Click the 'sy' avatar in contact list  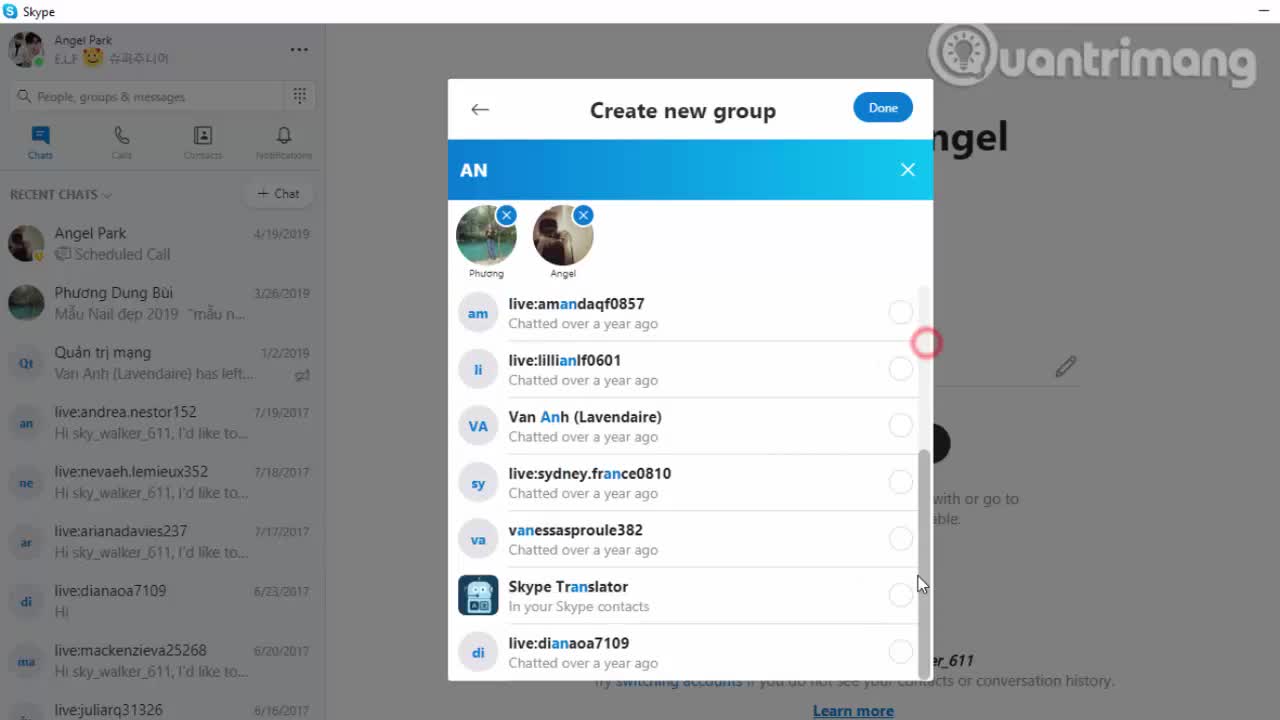(478, 483)
